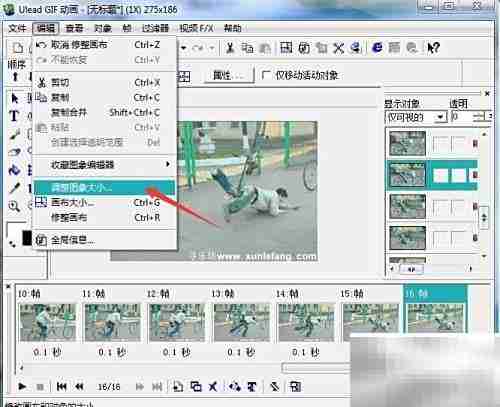500x407 pixels.
Task: Click the Tween icon in the frame toolbar
Action: pyautogui.click(x=235, y=387)
